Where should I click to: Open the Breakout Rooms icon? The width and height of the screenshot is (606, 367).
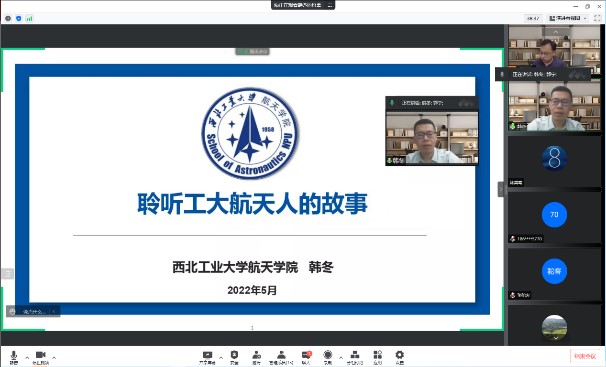point(354,357)
